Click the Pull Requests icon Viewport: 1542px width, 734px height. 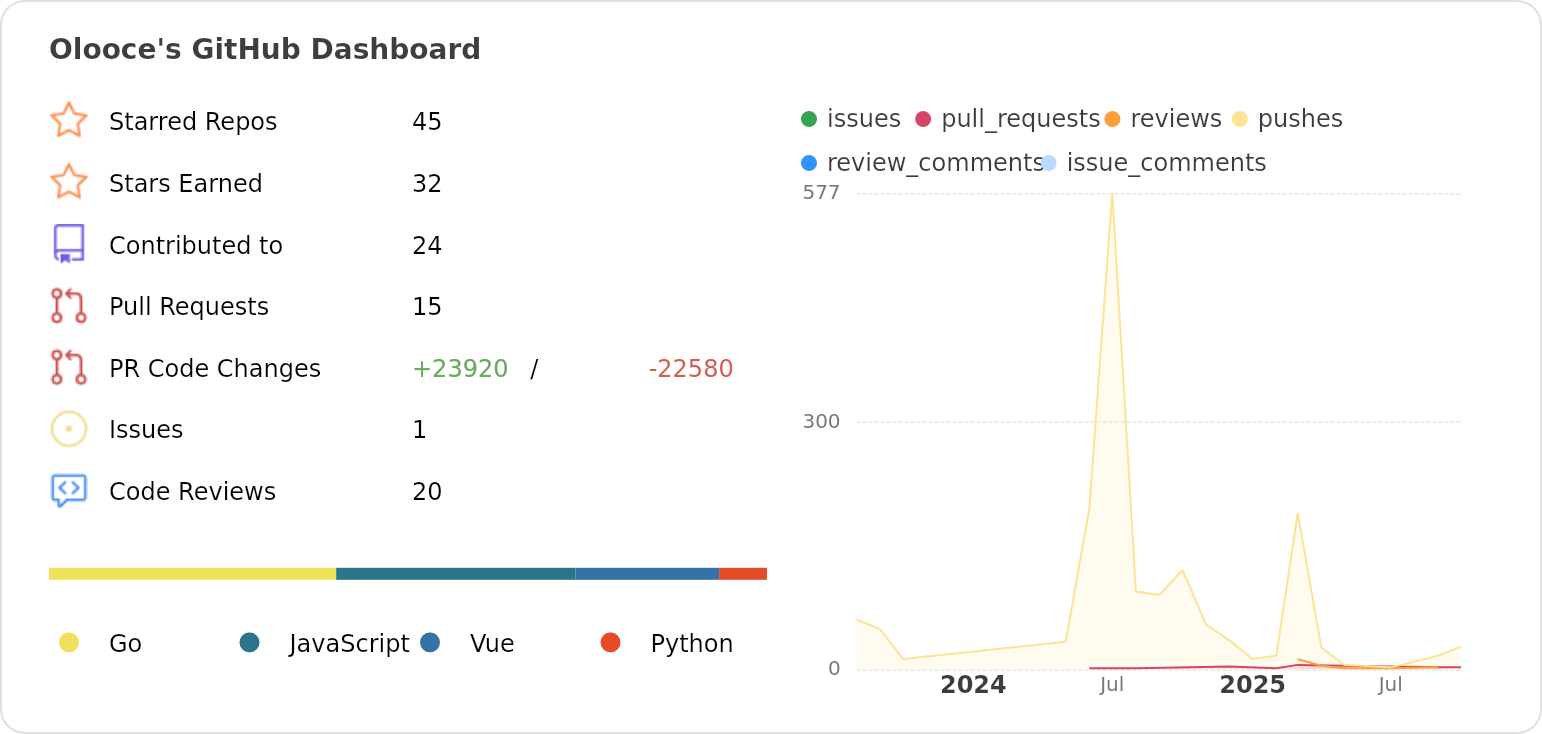click(x=69, y=306)
